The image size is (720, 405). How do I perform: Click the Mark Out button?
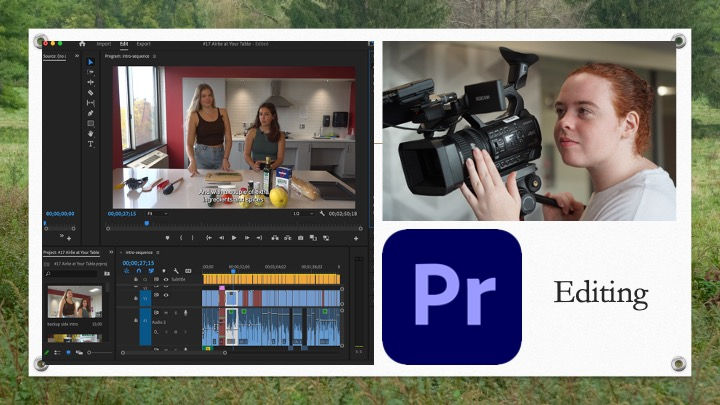[x=192, y=238]
